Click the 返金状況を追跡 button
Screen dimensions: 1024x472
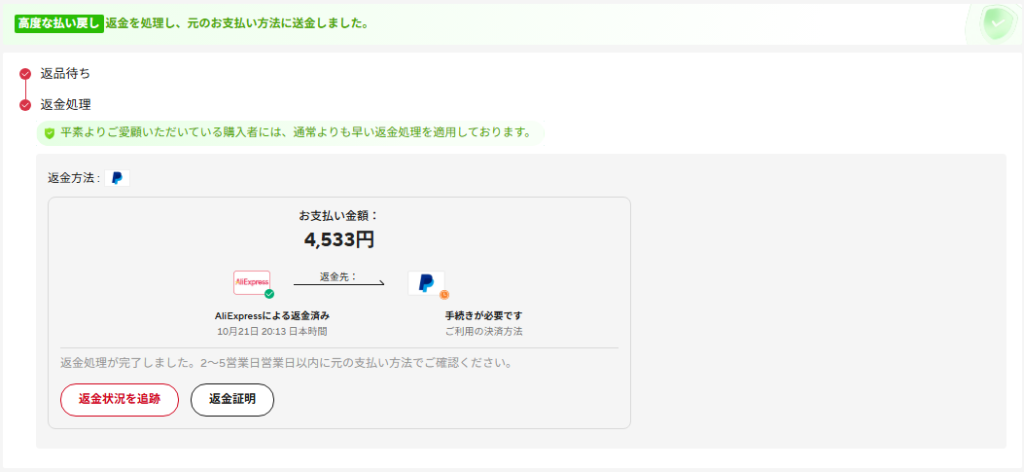tap(119, 399)
